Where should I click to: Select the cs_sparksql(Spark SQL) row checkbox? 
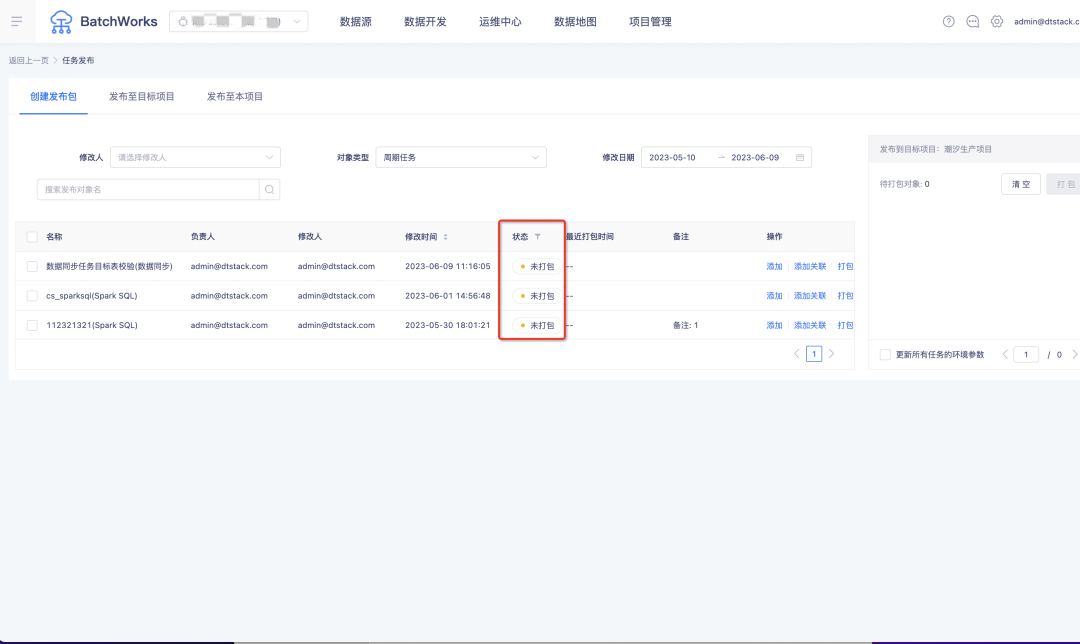pos(32,296)
